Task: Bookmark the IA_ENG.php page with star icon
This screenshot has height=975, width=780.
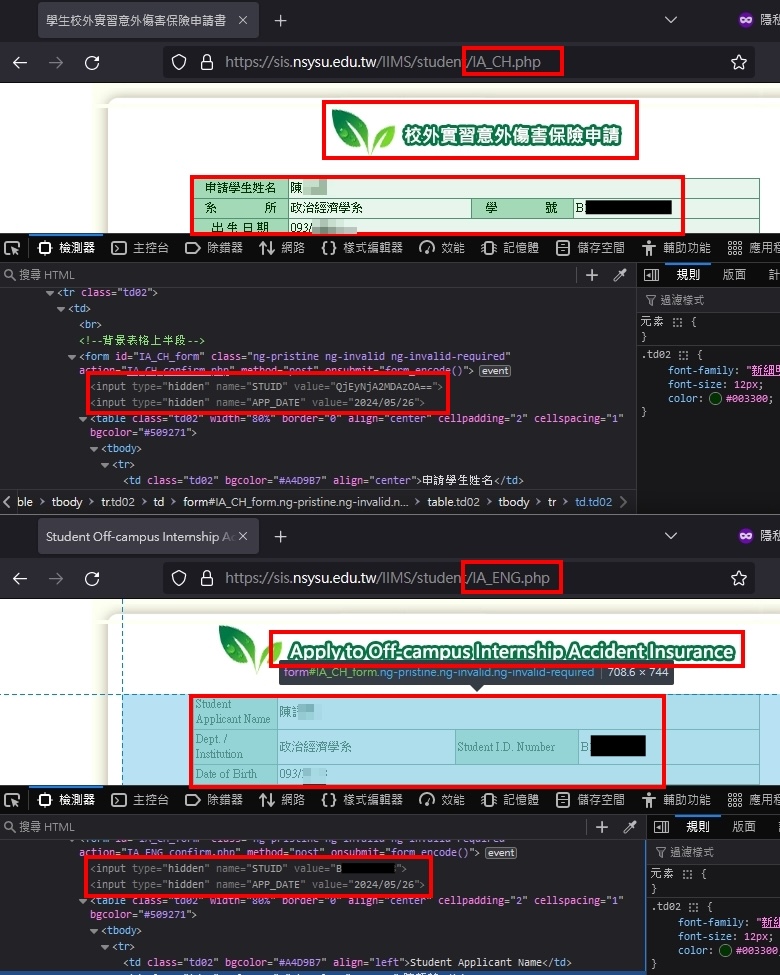Action: tap(738, 578)
